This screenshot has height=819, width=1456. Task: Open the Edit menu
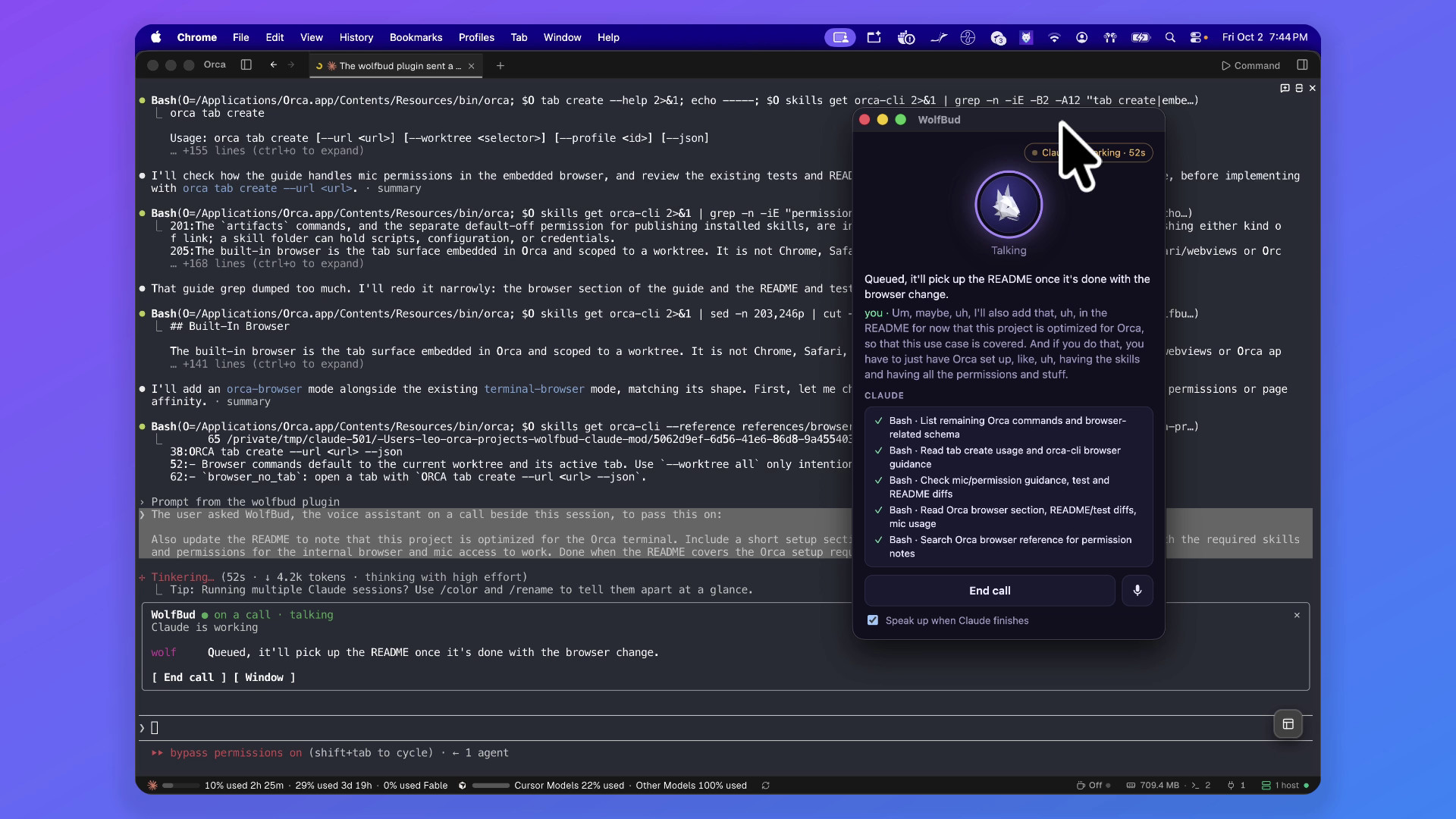tap(275, 37)
